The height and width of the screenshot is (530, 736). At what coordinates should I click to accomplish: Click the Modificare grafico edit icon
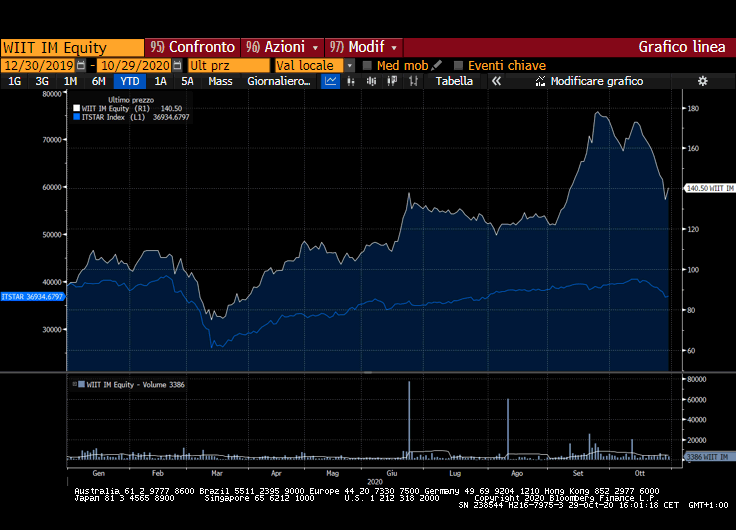tap(541, 81)
